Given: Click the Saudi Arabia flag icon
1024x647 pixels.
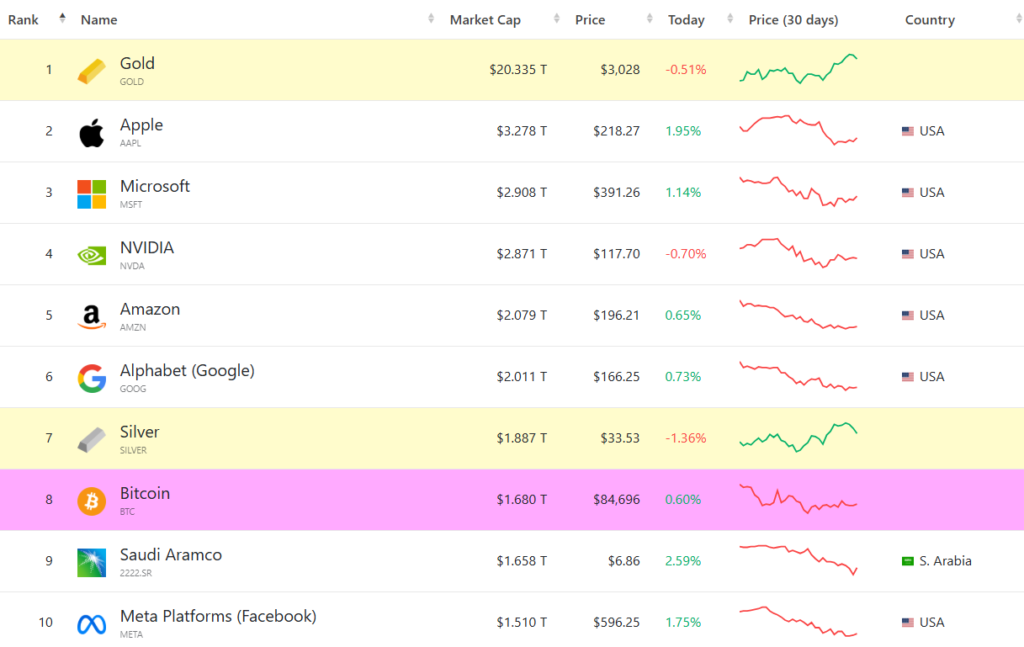Looking at the screenshot, I should 908,561.
